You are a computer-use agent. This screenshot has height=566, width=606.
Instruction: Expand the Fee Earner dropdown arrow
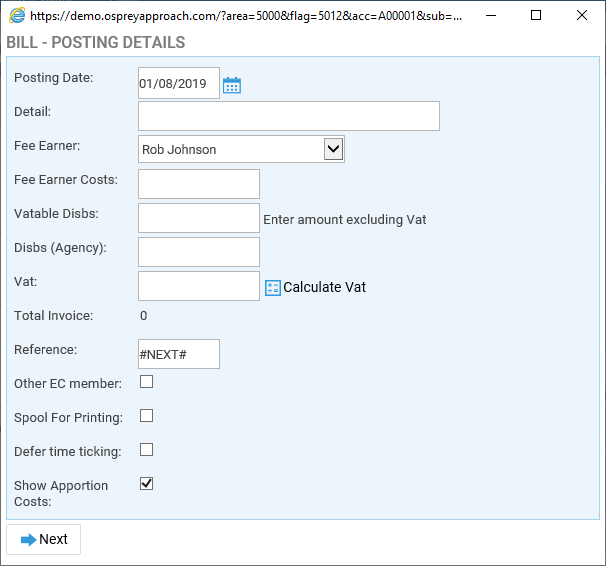(x=334, y=149)
